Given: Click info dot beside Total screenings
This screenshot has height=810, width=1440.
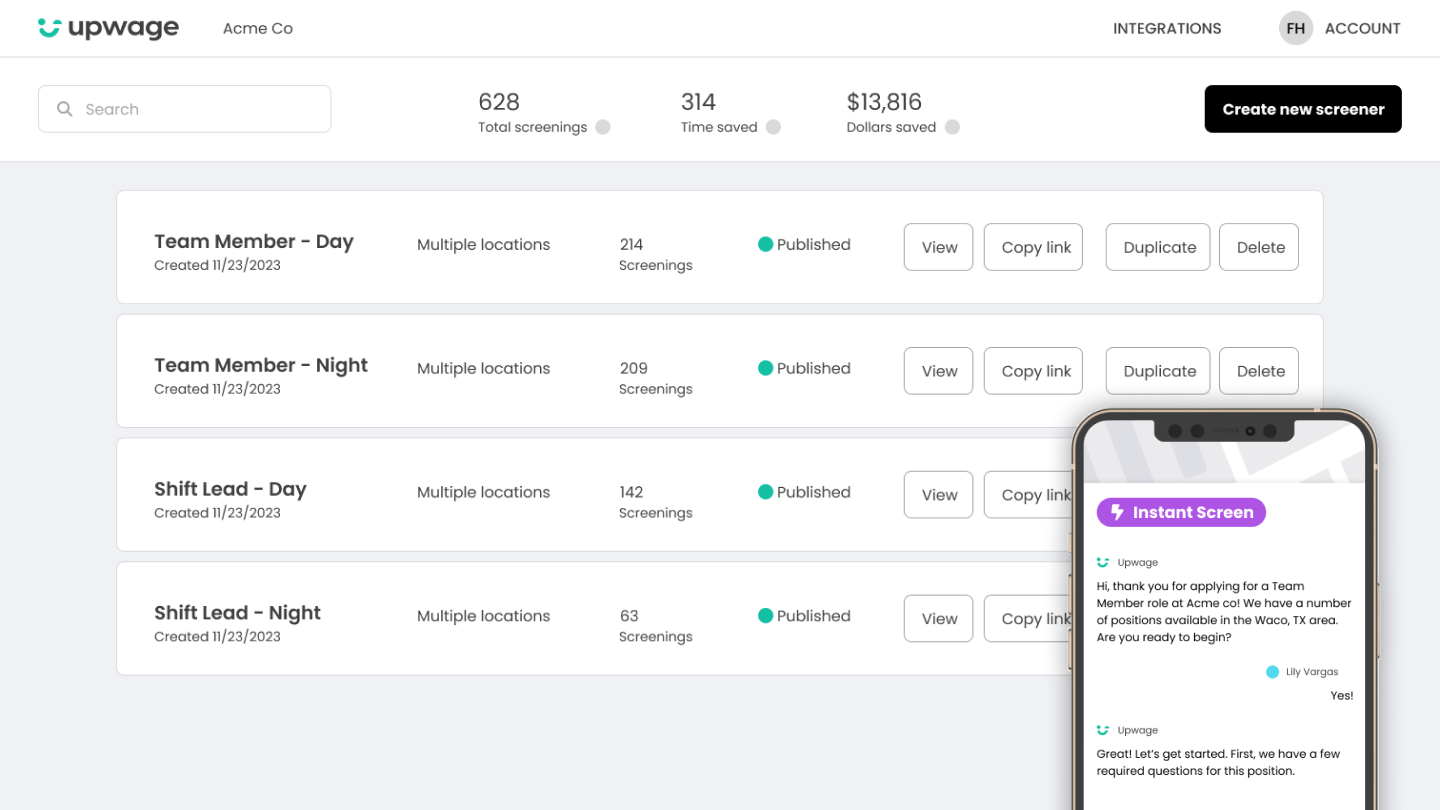Looking at the screenshot, I should click(x=603, y=127).
